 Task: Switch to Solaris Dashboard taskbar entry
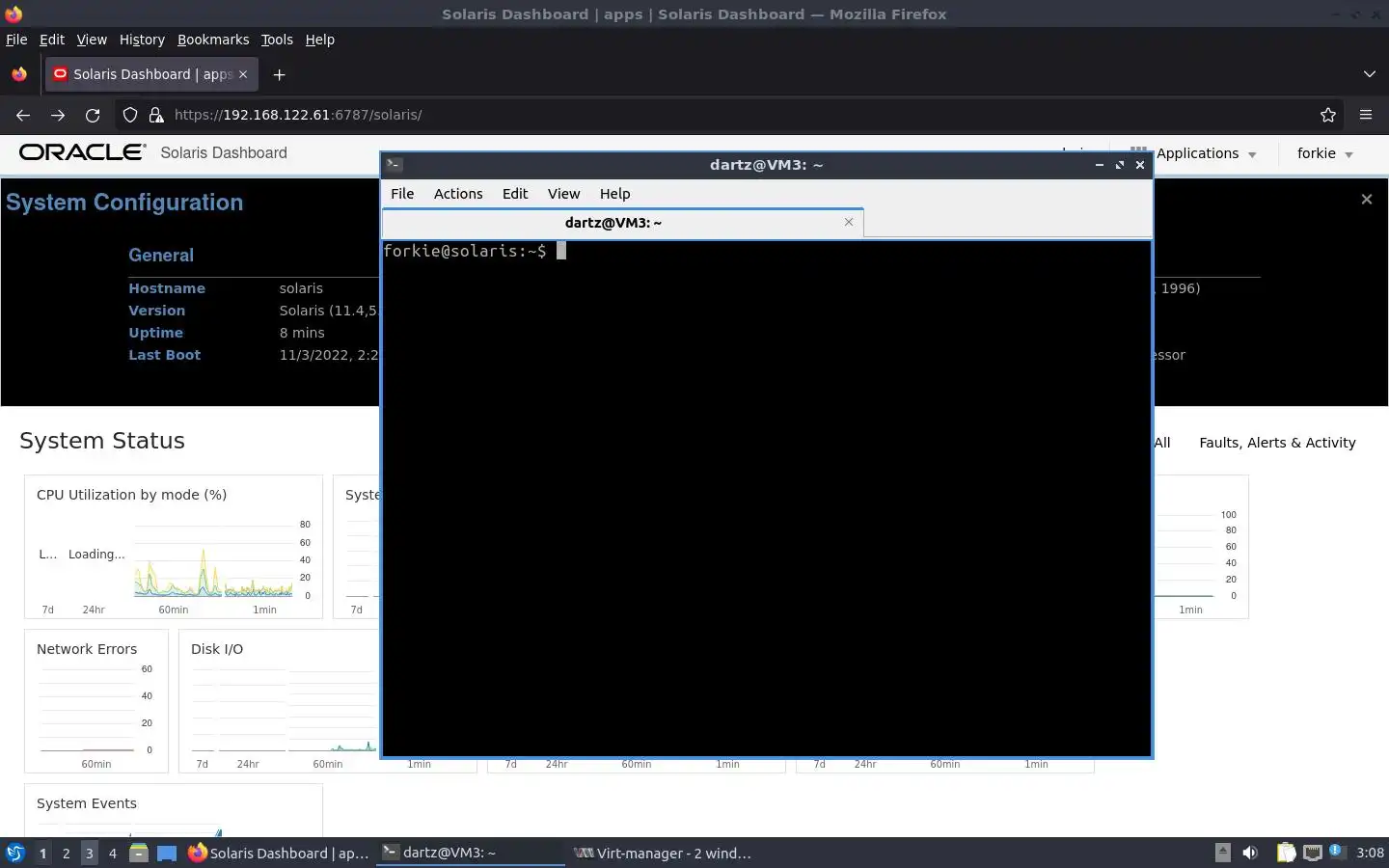click(x=279, y=853)
